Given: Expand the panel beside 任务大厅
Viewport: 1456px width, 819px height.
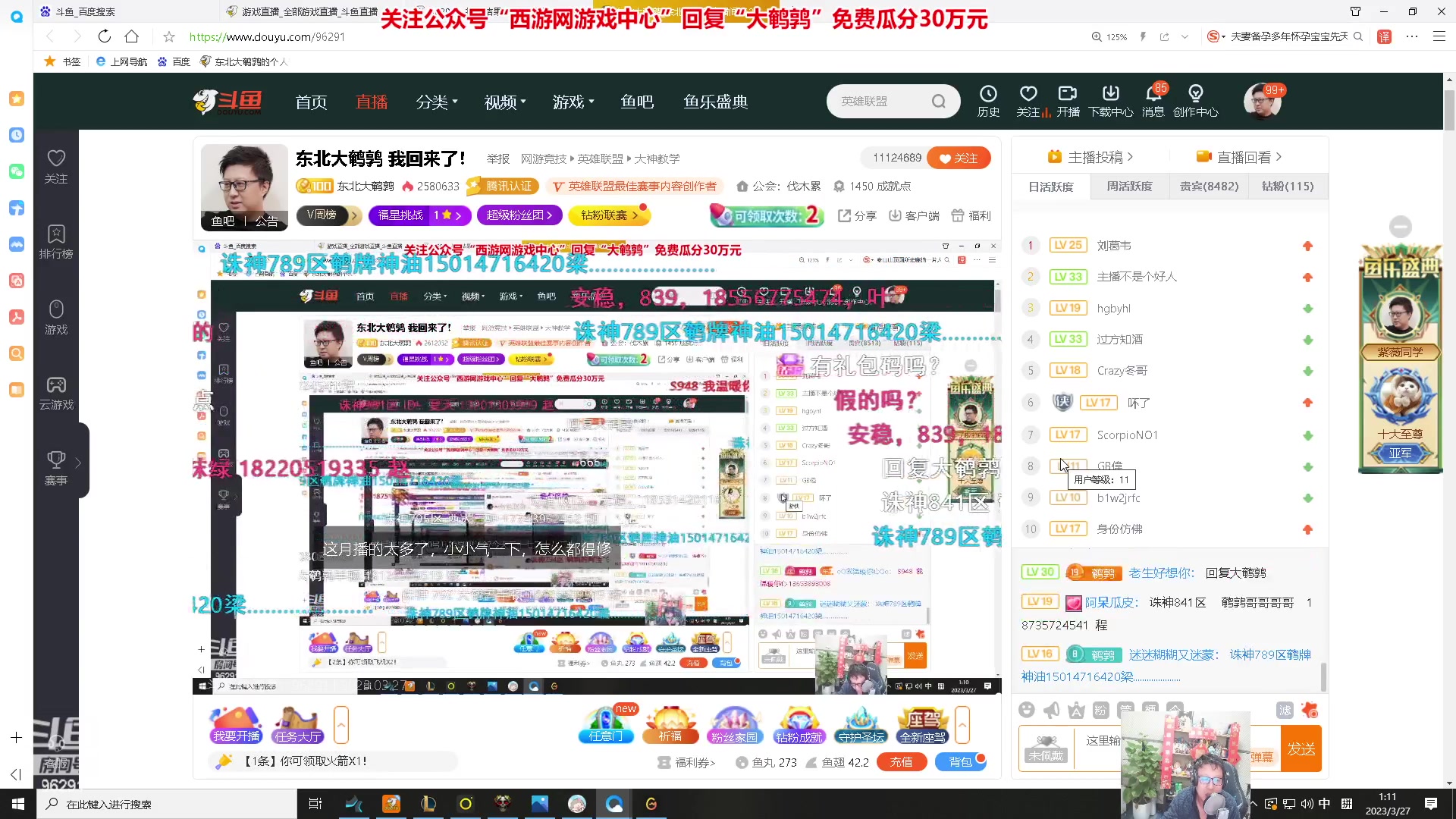Looking at the screenshot, I should tap(341, 724).
